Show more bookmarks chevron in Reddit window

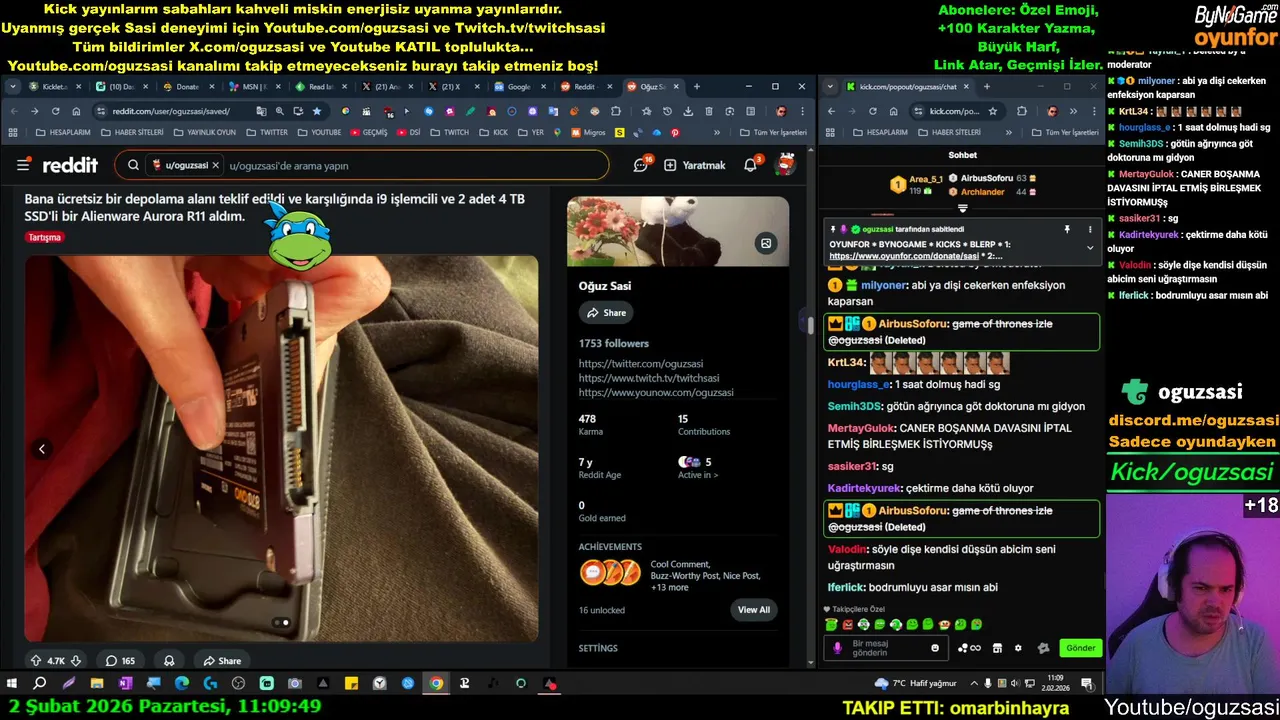coord(717,132)
